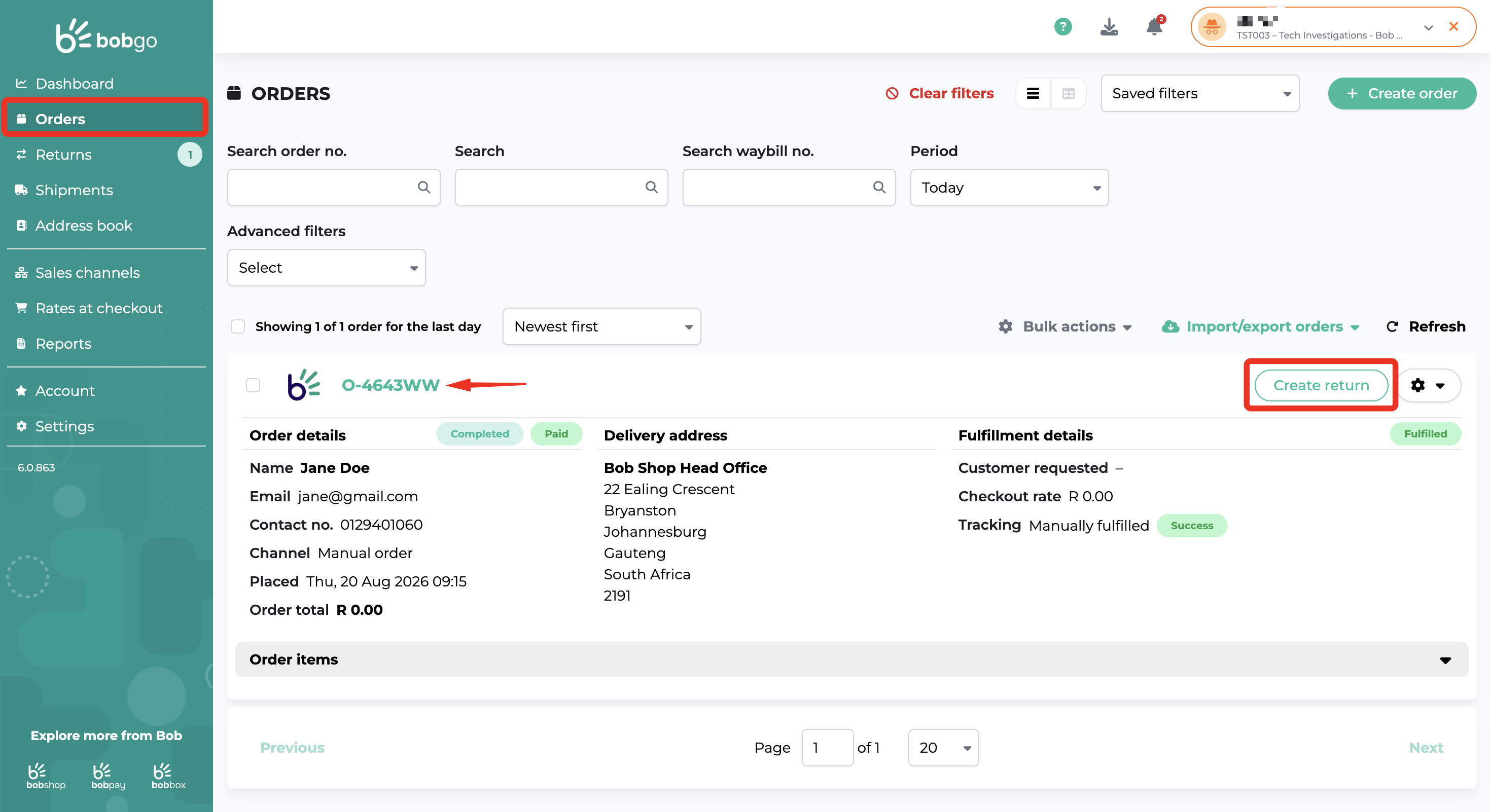Expand the Bulk actions menu
Screen dimensions: 1491x812
(x=1066, y=327)
